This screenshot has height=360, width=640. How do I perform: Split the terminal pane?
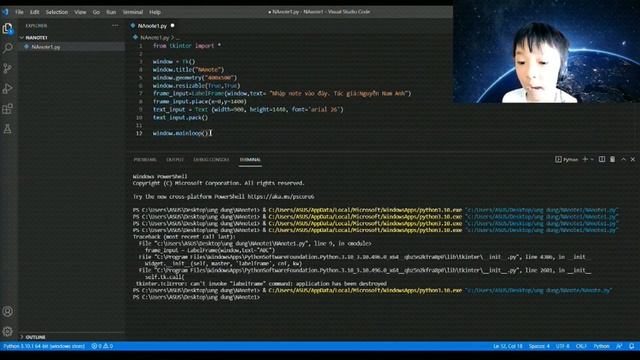pos(602,159)
